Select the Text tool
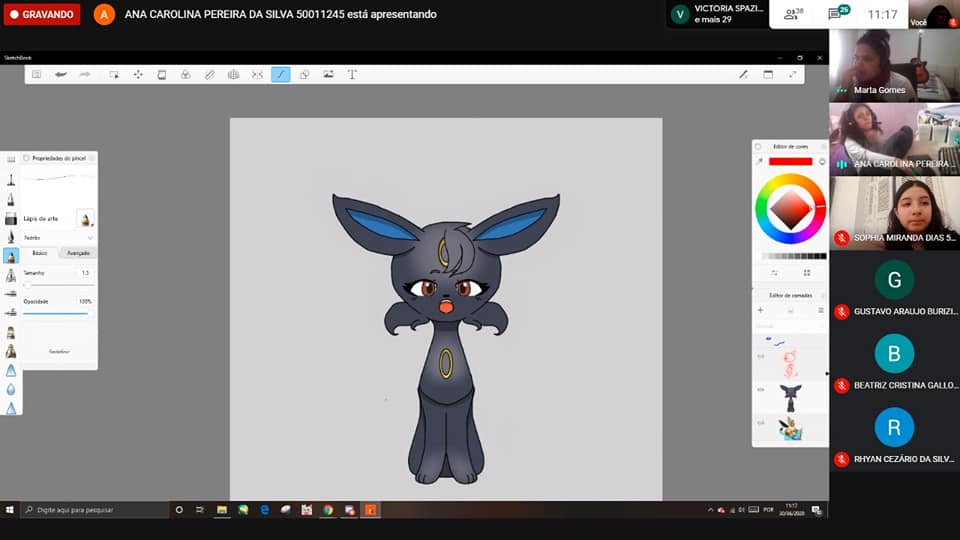Screen dimensions: 960x540 coord(352,75)
